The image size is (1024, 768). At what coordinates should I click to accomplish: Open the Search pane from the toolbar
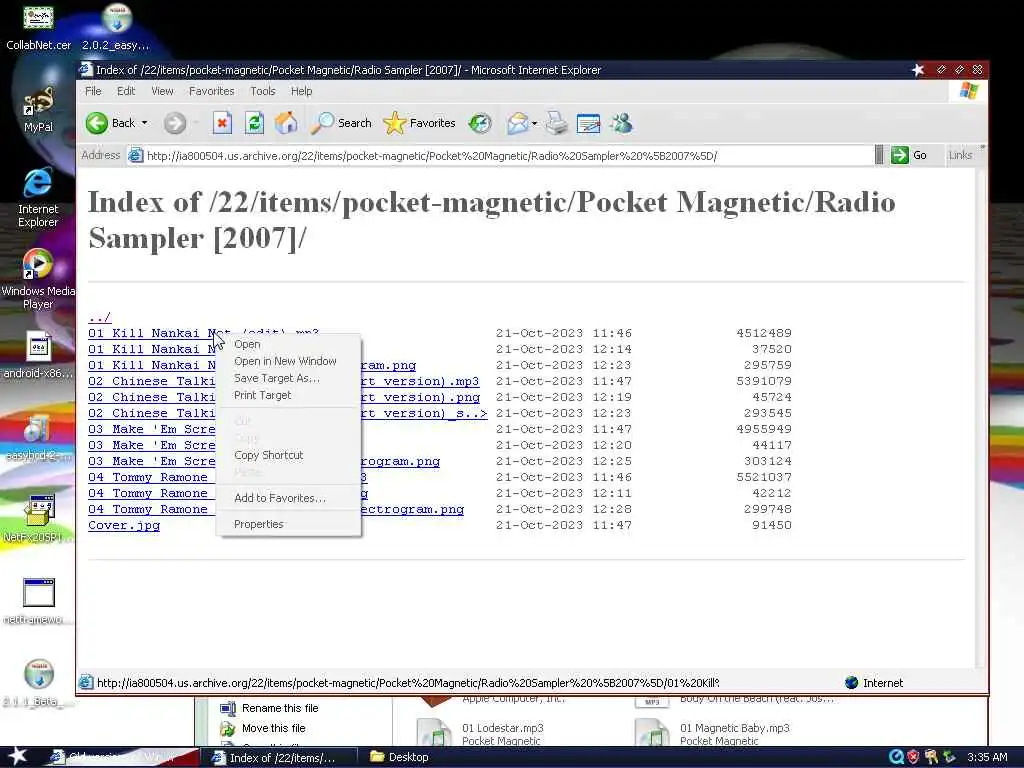341,123
